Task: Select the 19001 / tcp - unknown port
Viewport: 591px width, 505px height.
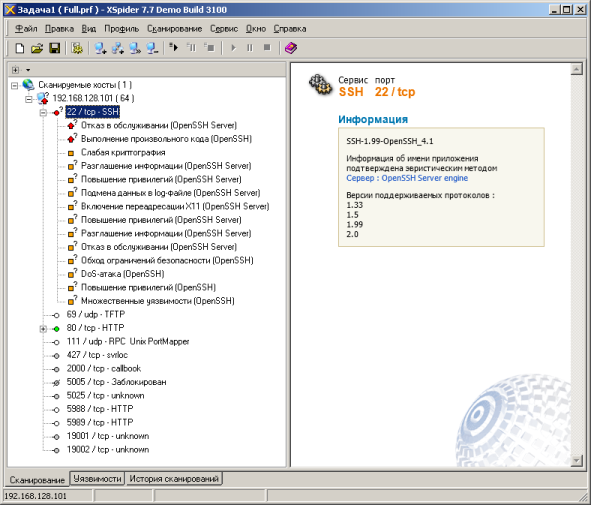Action: pyautogui.click(x=108, y=436)
